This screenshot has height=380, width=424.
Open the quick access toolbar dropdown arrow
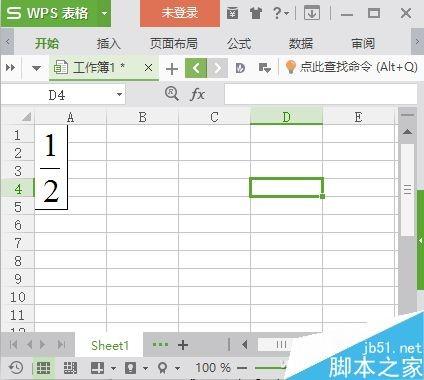click(x=36, y=68)
